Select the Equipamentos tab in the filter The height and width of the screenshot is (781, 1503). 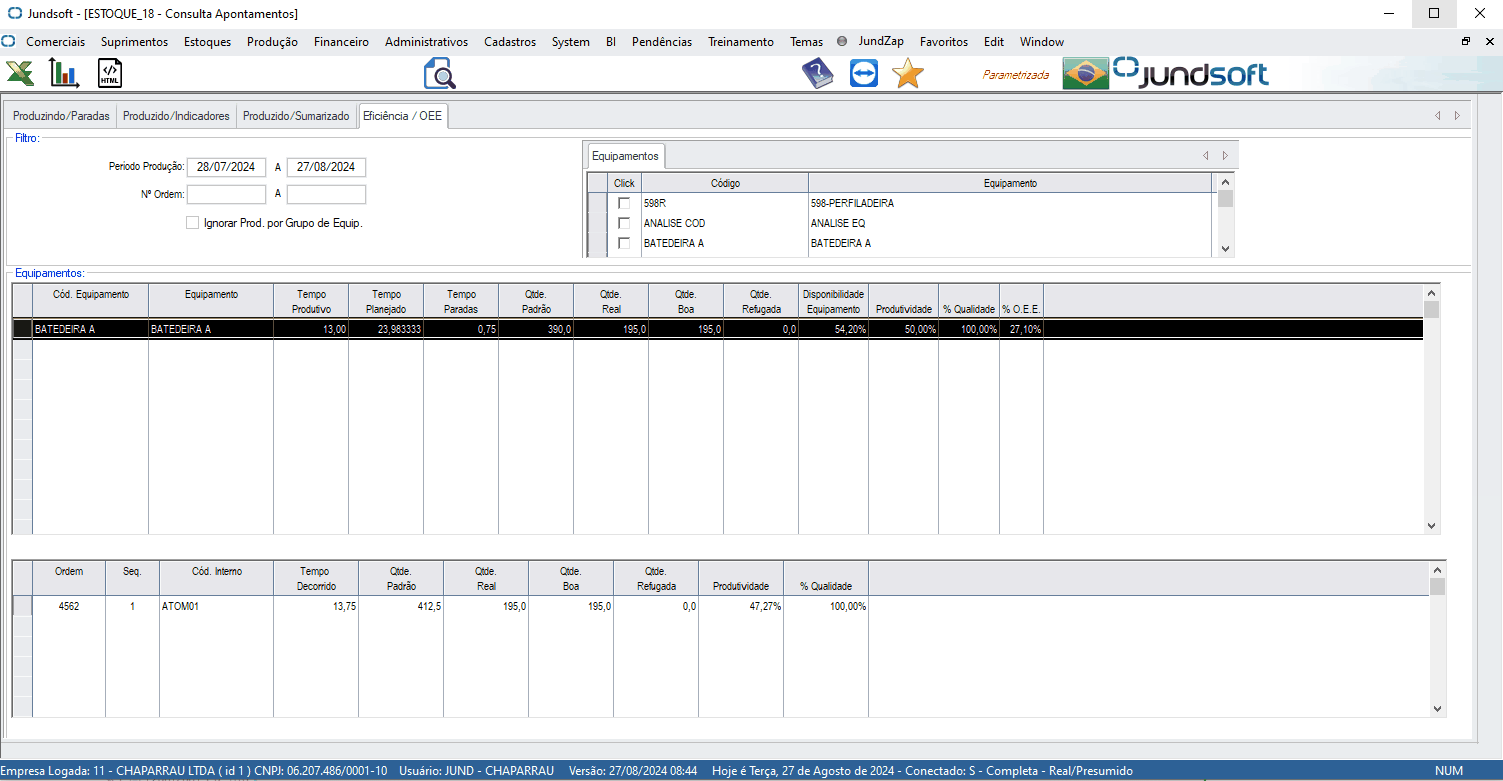[625, 156]
